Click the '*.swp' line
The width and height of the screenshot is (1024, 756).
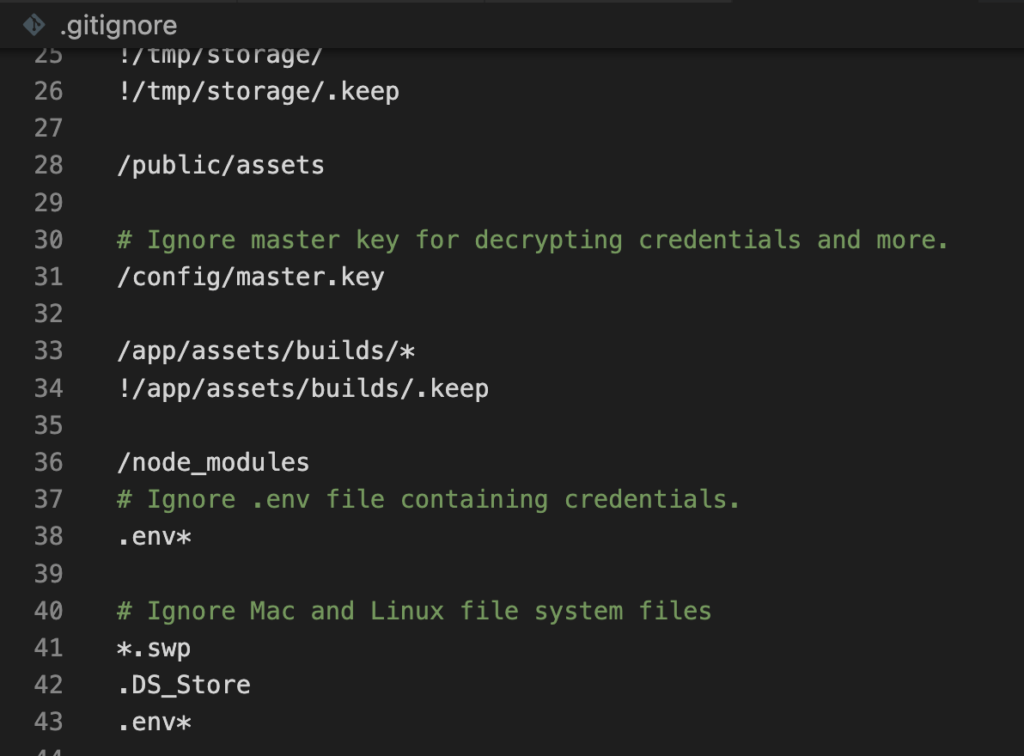pyautogui.click(x=154, y=648)
